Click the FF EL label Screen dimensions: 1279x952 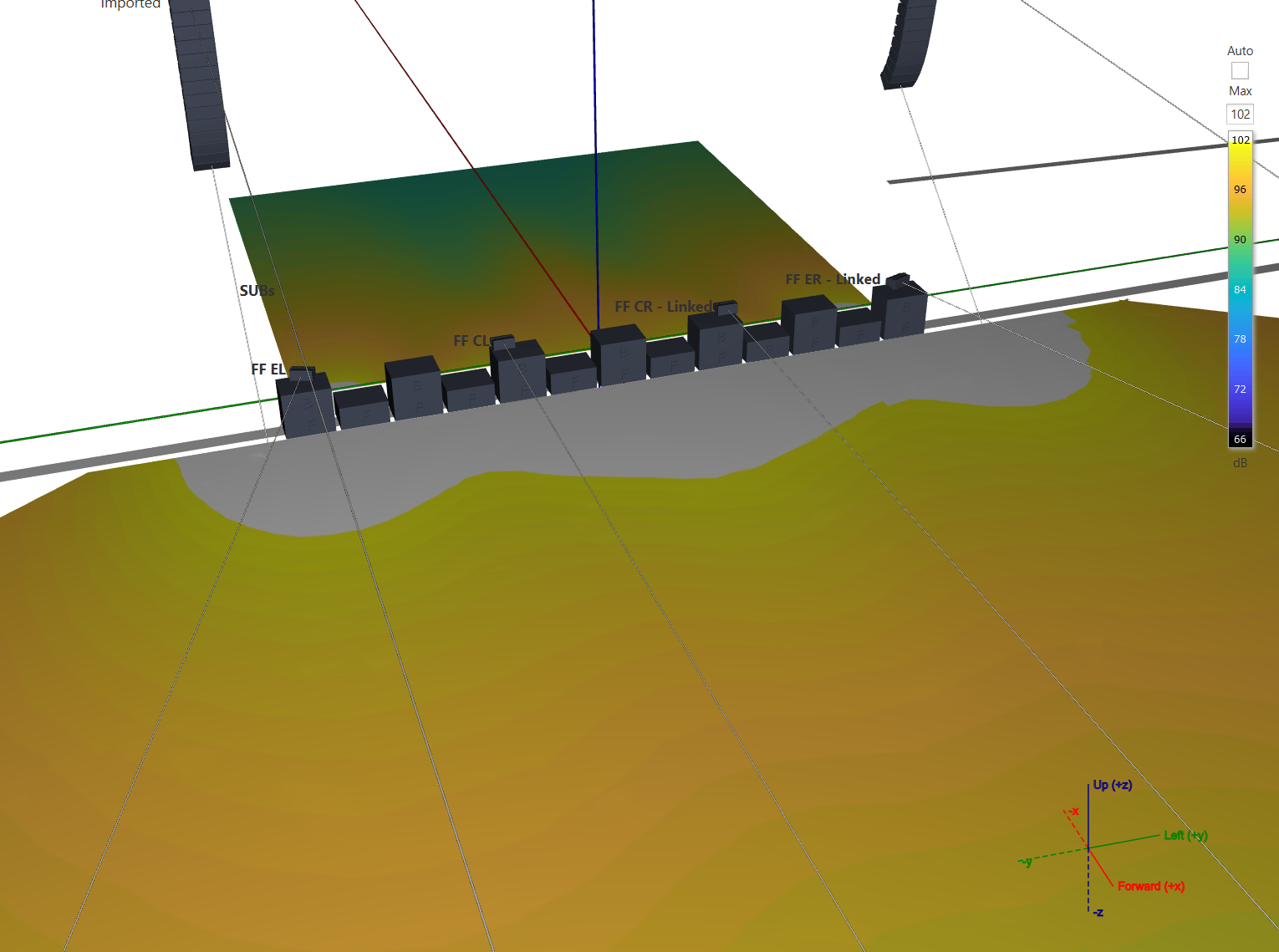pyautogui.click(x=268, y=369)
